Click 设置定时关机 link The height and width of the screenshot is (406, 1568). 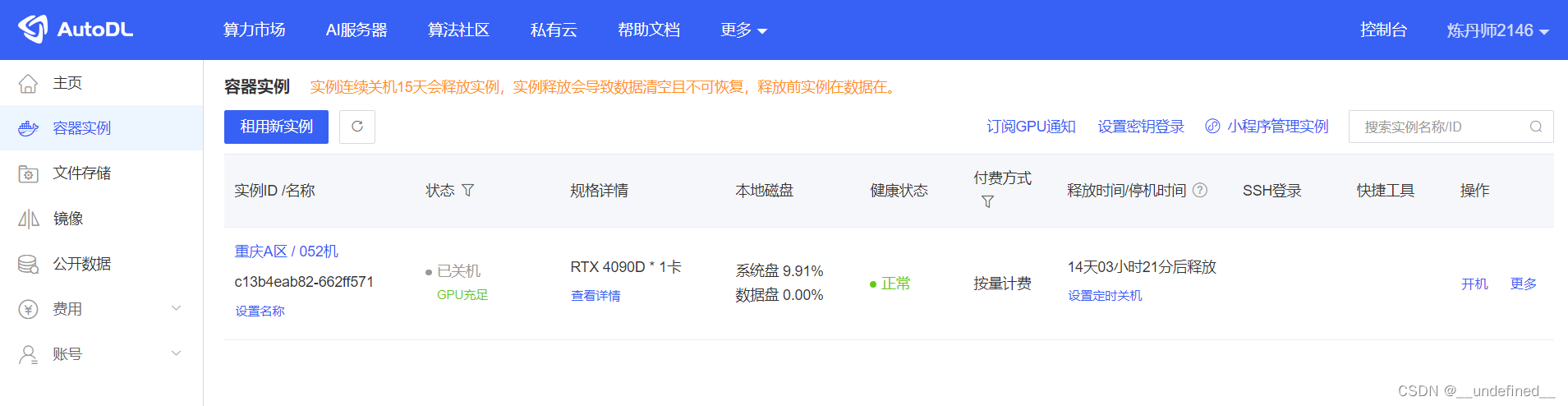point(1105,296)
